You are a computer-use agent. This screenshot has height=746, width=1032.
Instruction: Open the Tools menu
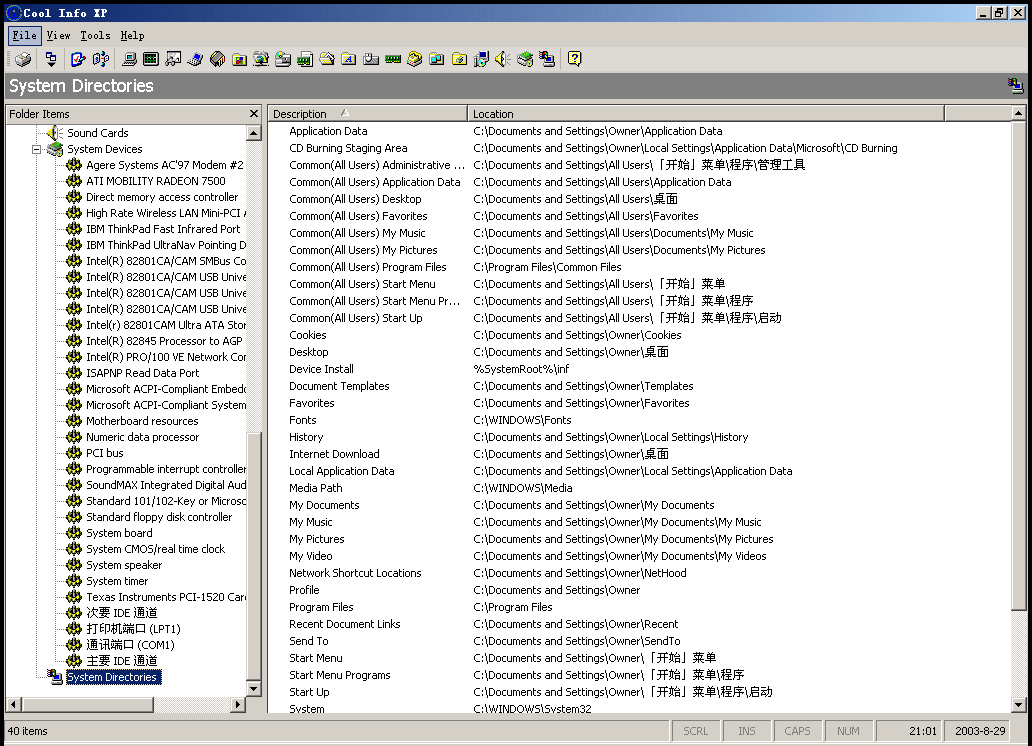(x=95, y=36)
